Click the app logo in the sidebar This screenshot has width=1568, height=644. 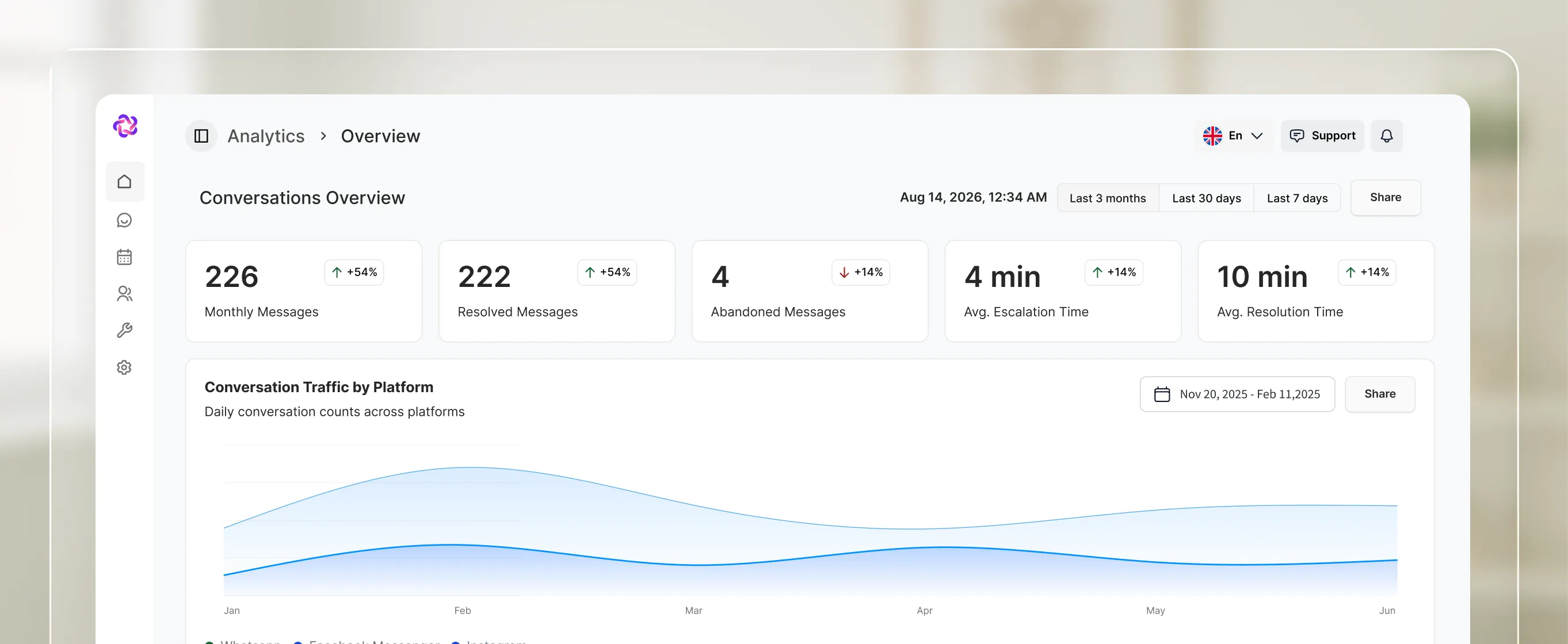point(125,126)
